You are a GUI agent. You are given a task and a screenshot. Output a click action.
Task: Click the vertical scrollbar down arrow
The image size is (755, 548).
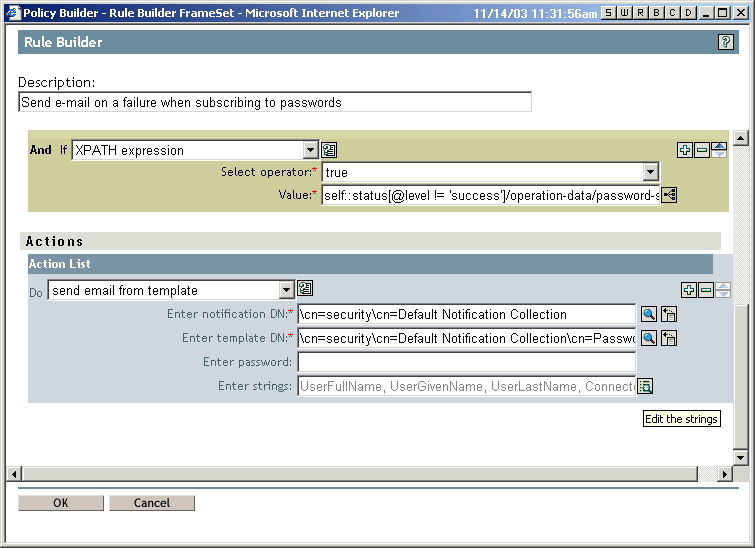click(x=741, y=457)
